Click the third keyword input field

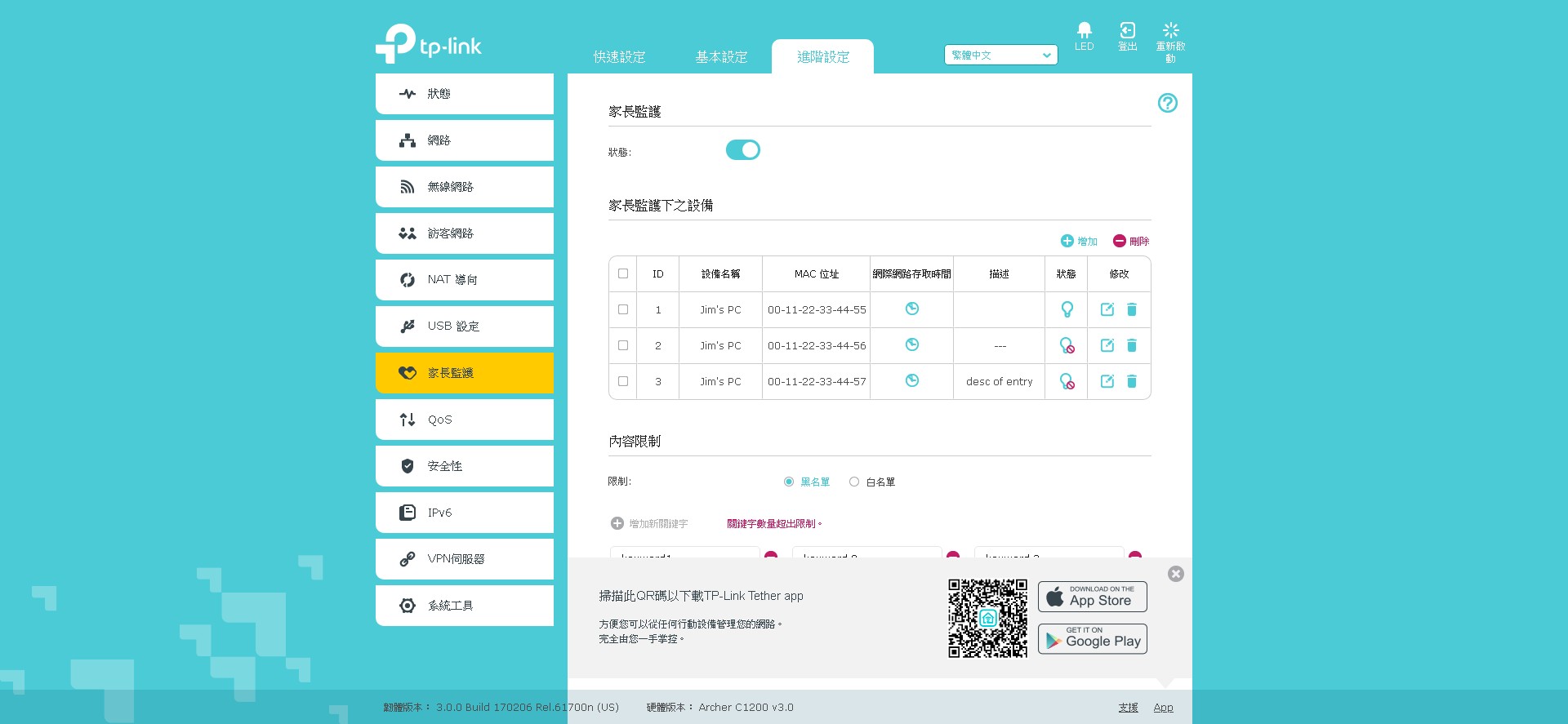tap(1049, 553)
